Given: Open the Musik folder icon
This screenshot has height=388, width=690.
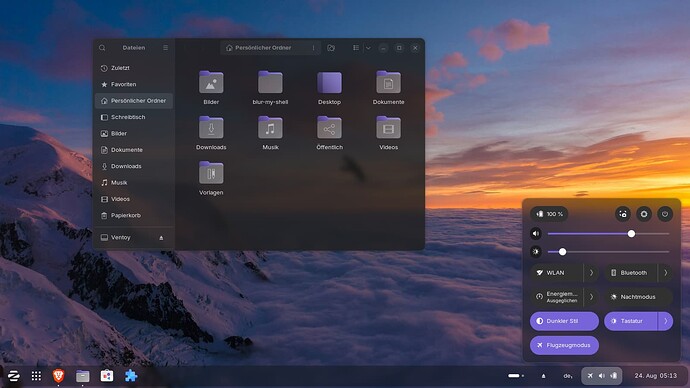Looking at the screenshot, I should pyautogui.click(x=270, y=128).
